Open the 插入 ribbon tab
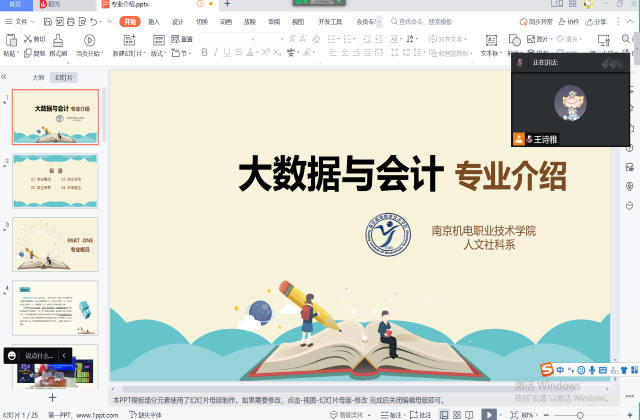Viewport: 640px width, 420px height. coord(153,21)
